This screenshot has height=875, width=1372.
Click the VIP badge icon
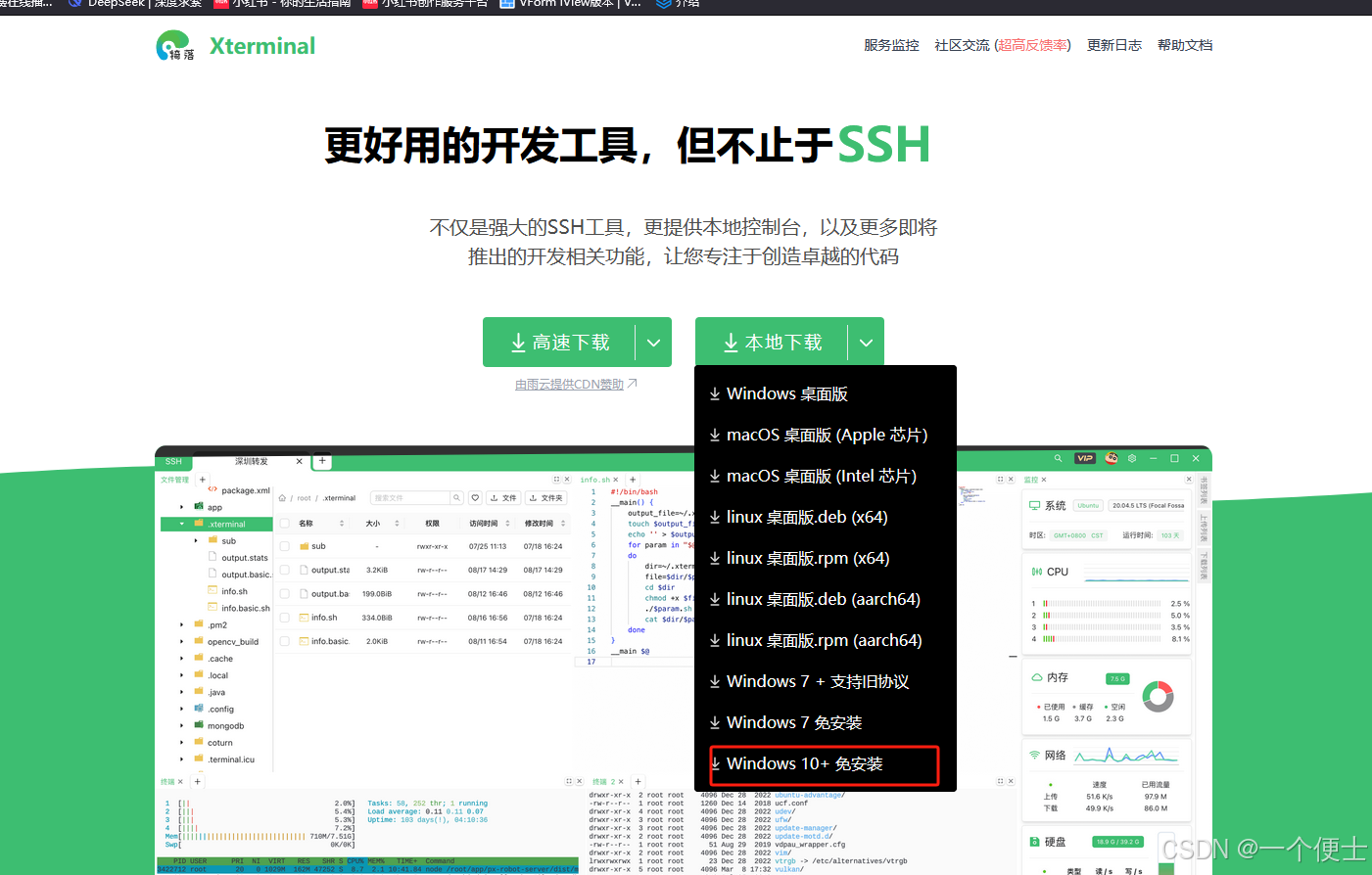[1085, 458]
